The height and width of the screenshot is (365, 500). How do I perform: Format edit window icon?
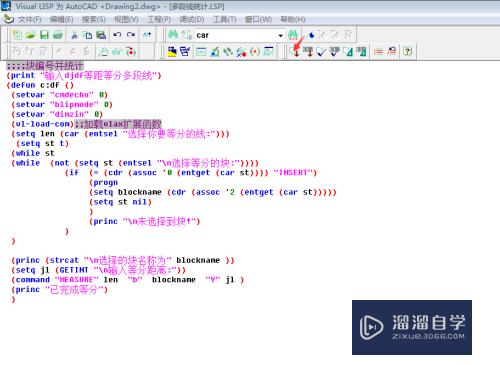[348, 52]
